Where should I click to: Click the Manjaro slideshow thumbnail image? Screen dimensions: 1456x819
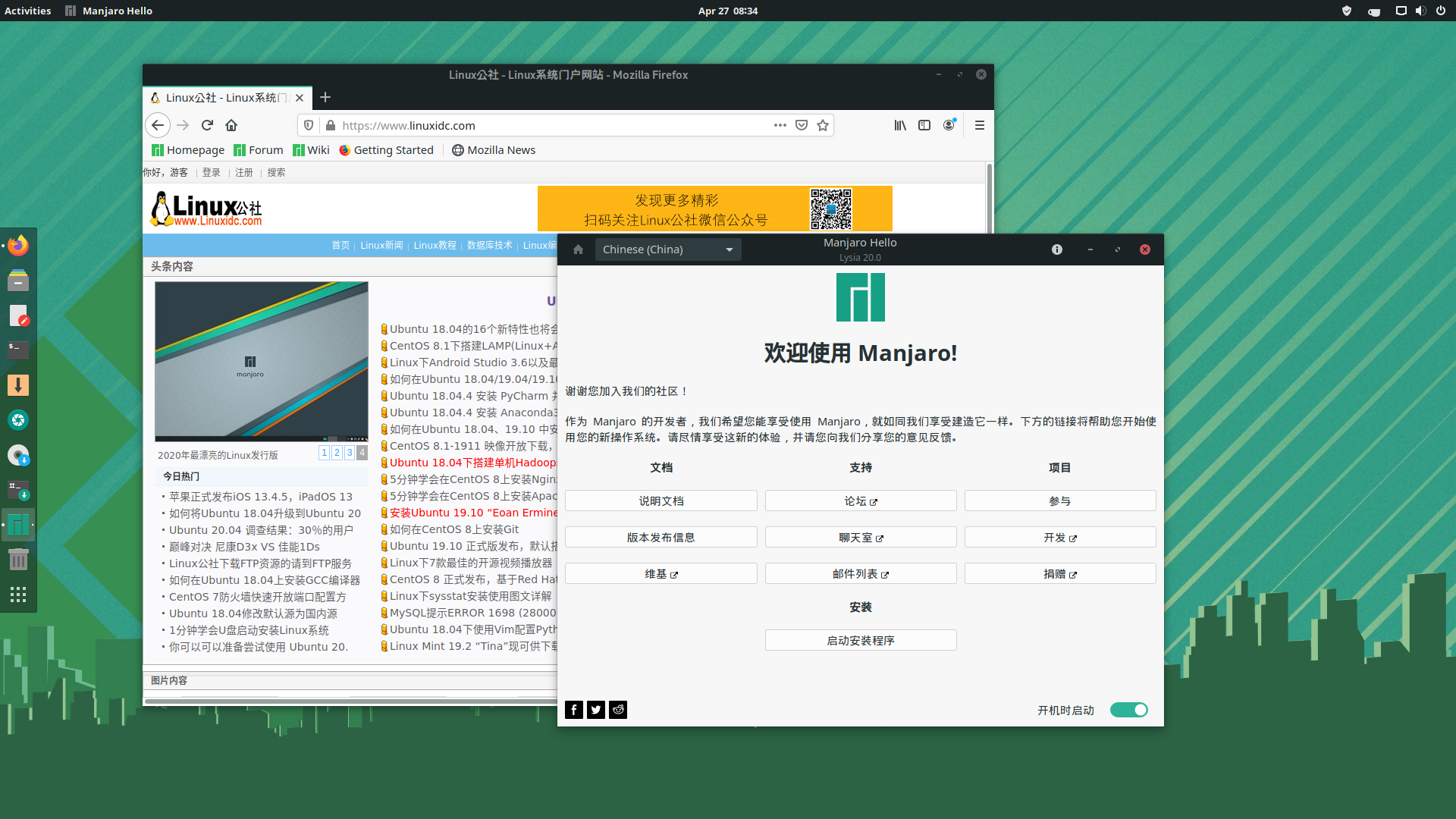click(262, 361)
